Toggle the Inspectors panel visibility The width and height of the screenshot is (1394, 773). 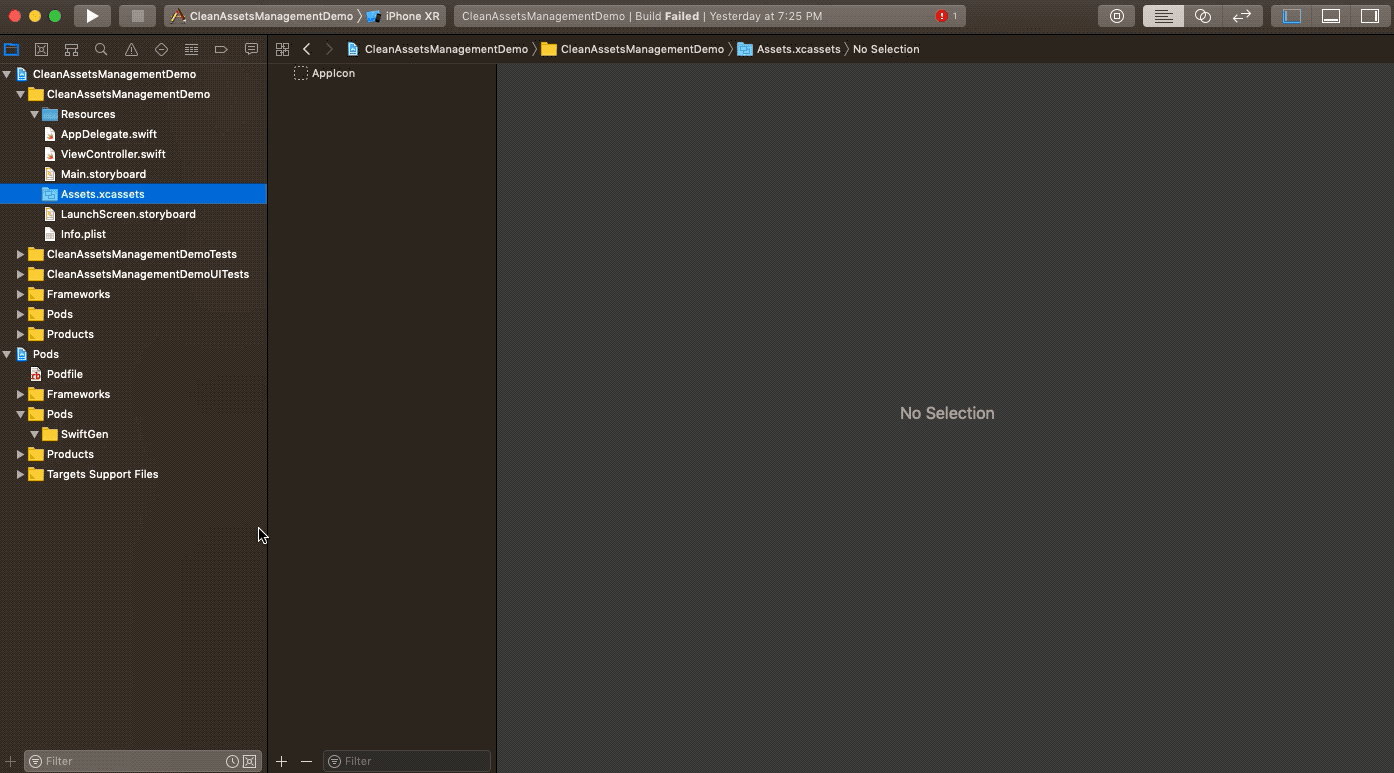pyautogui.click(x=1369, y=16)
